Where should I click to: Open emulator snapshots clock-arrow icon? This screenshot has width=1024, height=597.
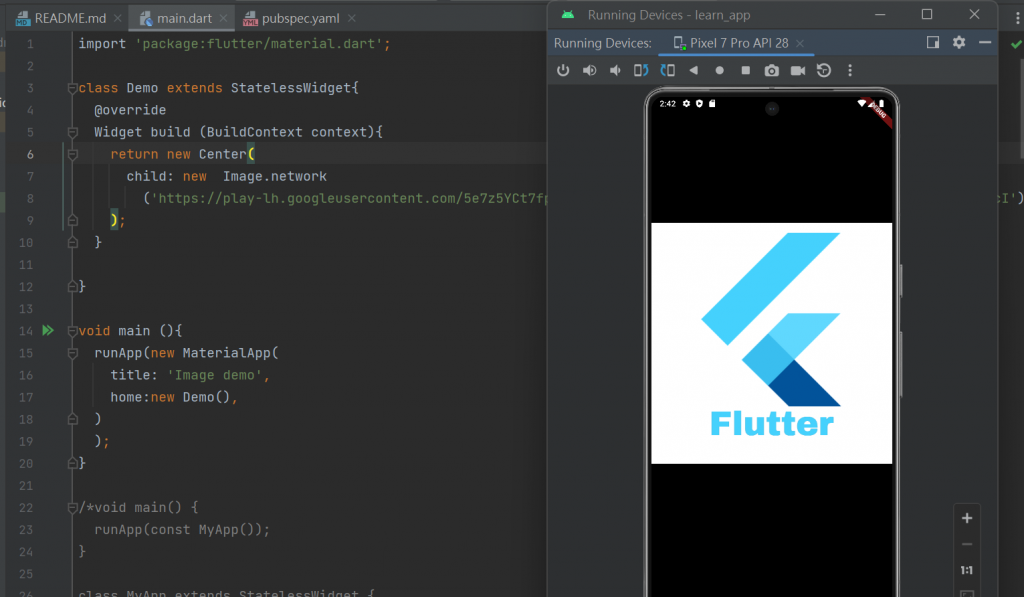[824, 70]
